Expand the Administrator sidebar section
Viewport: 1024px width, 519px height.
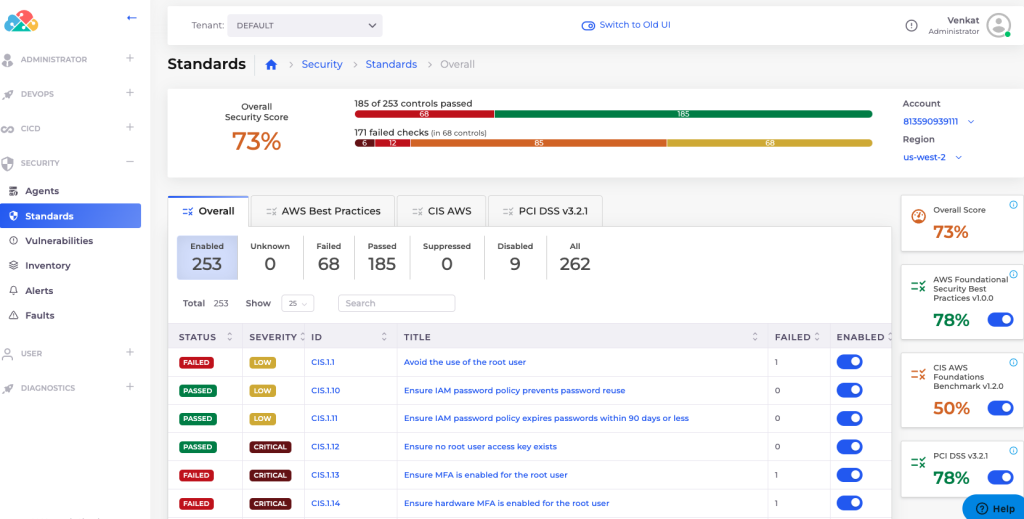point(130,59)
